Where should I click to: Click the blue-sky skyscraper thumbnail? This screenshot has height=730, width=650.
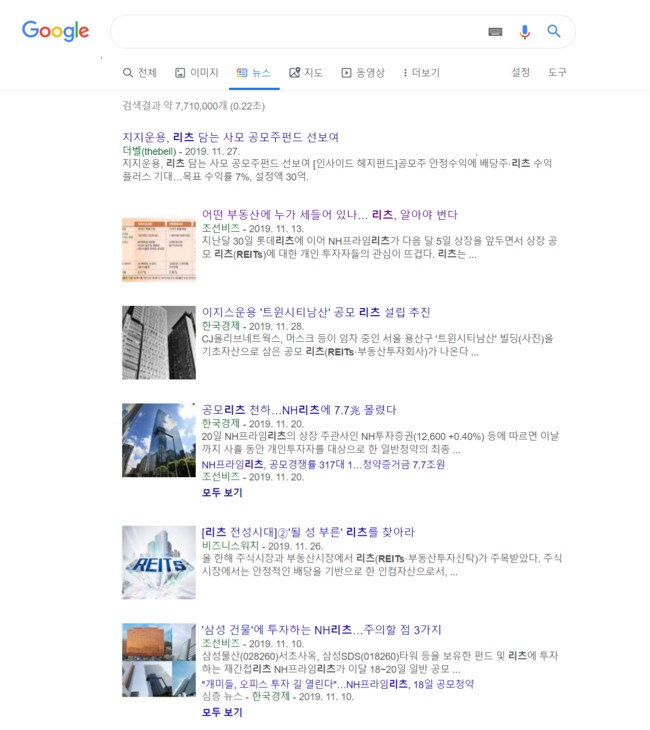pyautogui.click(x=159, y=440)
